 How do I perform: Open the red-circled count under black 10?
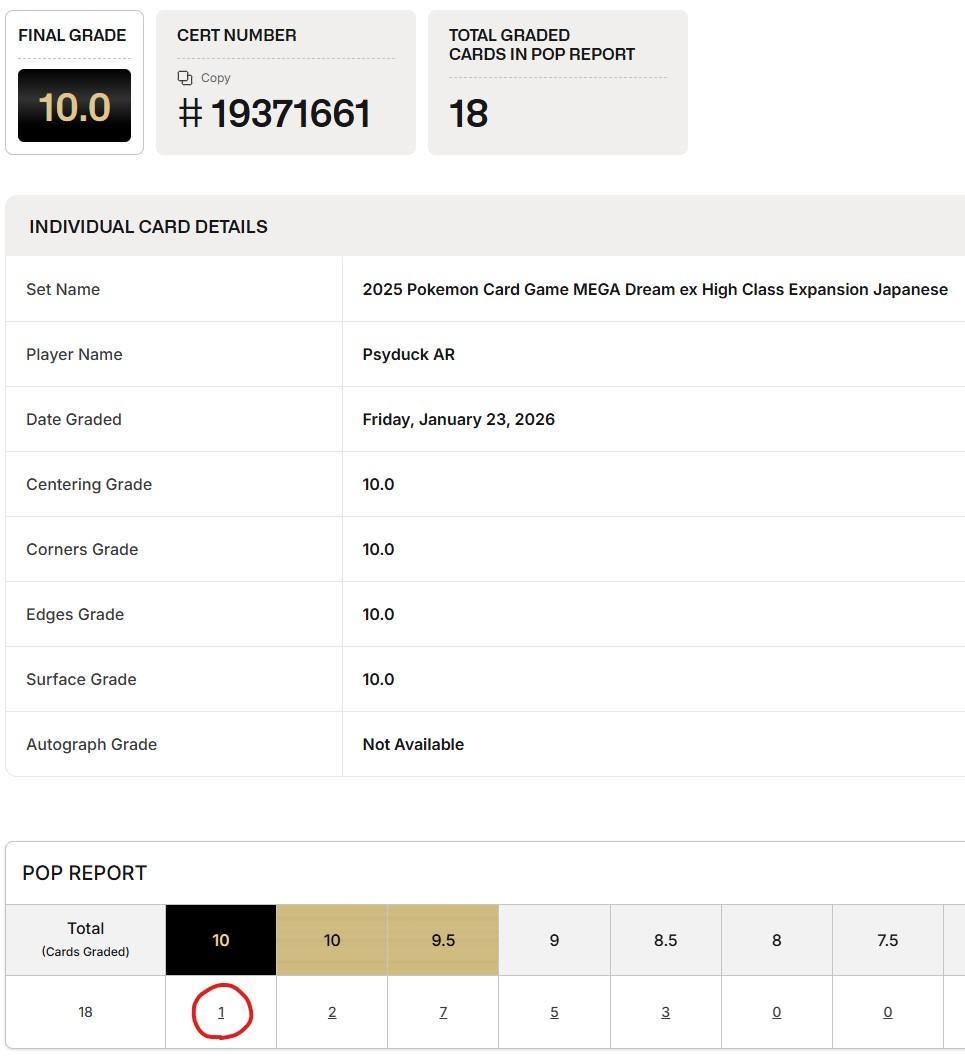coord(221,1012)
